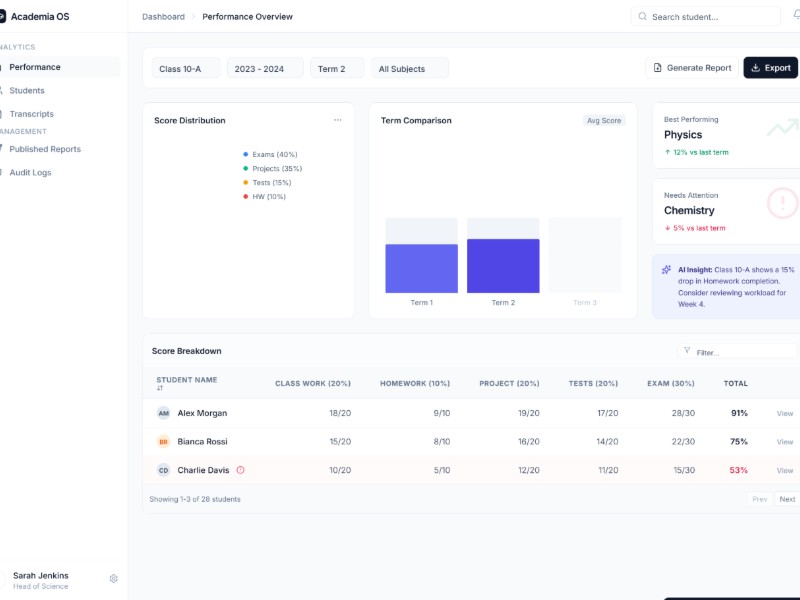Image resolution: width=800 pixels, height=600 pixels.
Task: Click the Search student input field
Action: (x=710, y=17)
